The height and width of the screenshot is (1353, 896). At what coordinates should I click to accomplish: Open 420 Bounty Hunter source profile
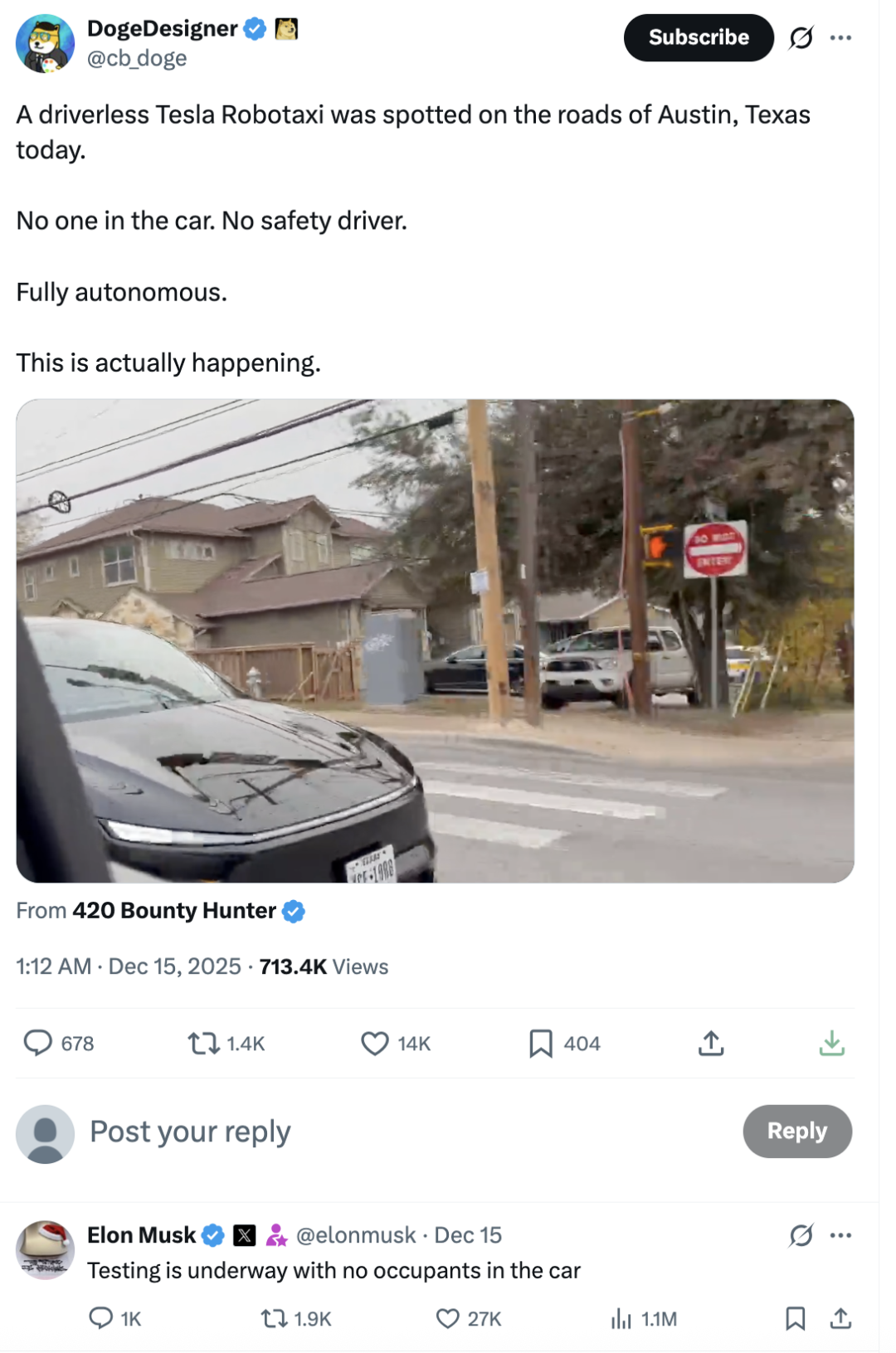click(x=174, y=911)
